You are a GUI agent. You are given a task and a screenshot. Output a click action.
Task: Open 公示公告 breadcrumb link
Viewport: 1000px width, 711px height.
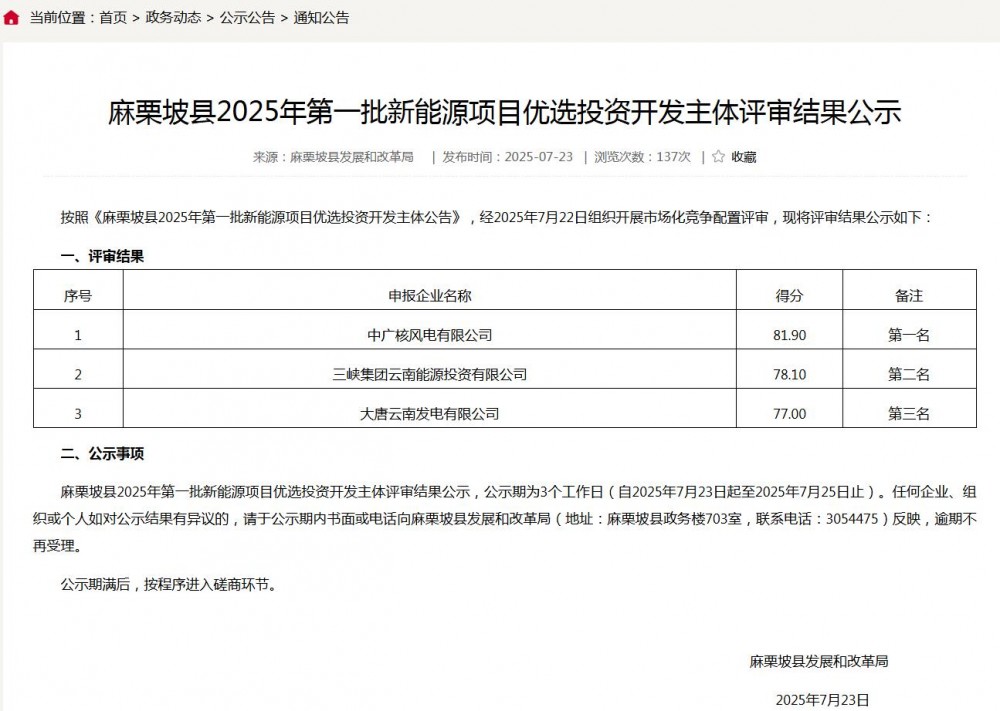(x=247, y=18)
